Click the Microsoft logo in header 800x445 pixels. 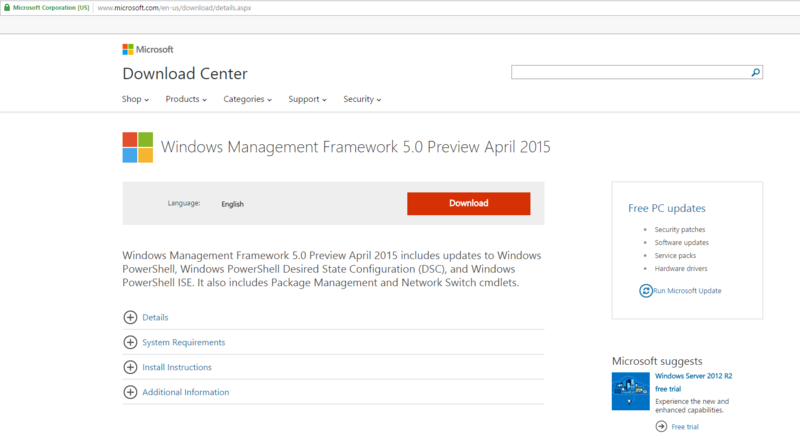coord(148,50)
